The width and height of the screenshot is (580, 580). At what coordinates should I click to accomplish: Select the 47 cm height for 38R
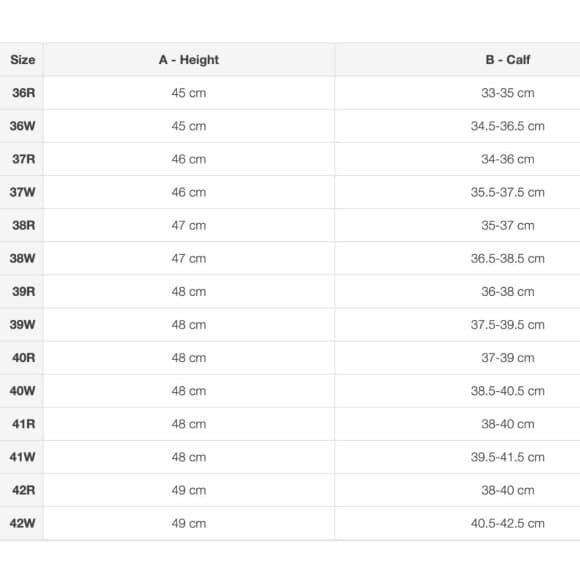pos(189,225)
